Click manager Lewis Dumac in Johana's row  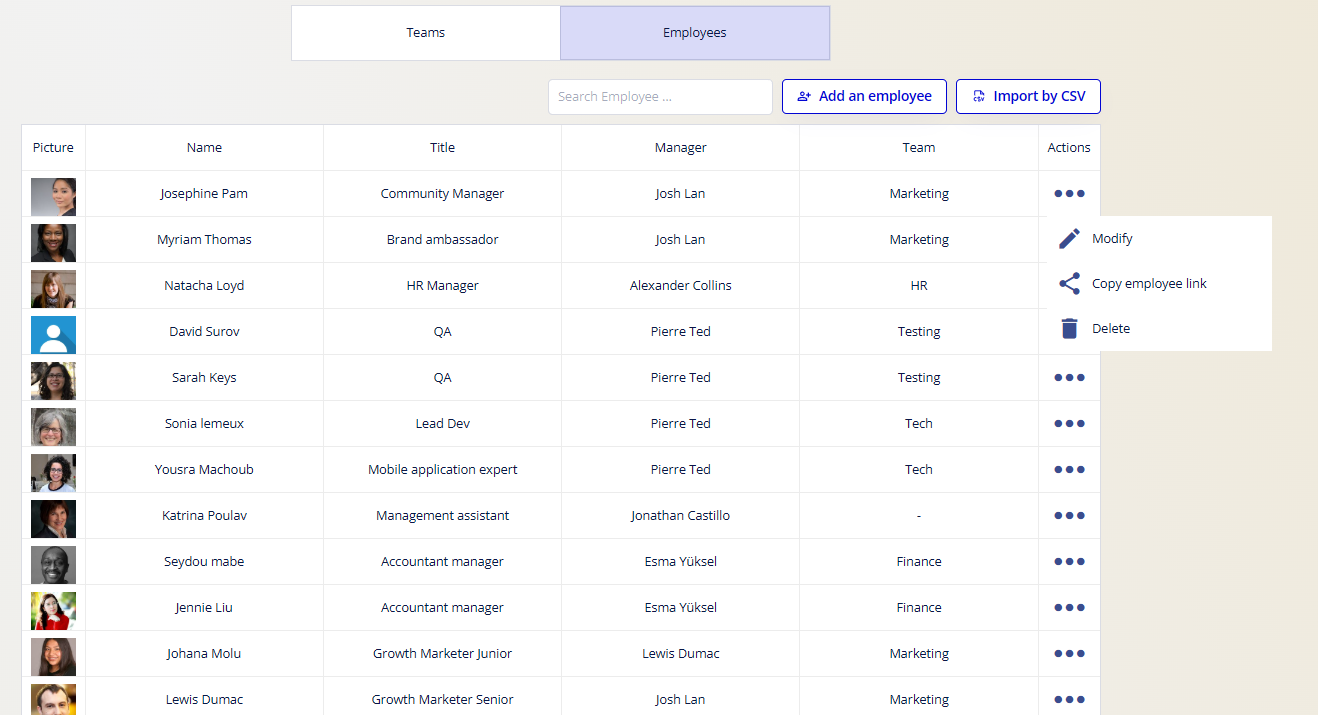click(680, 654)
